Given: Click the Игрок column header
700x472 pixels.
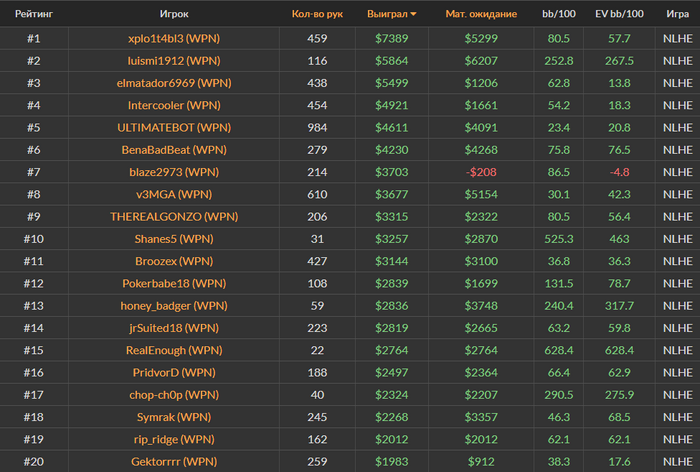Looking at the screenshot, I should (174, 14).
